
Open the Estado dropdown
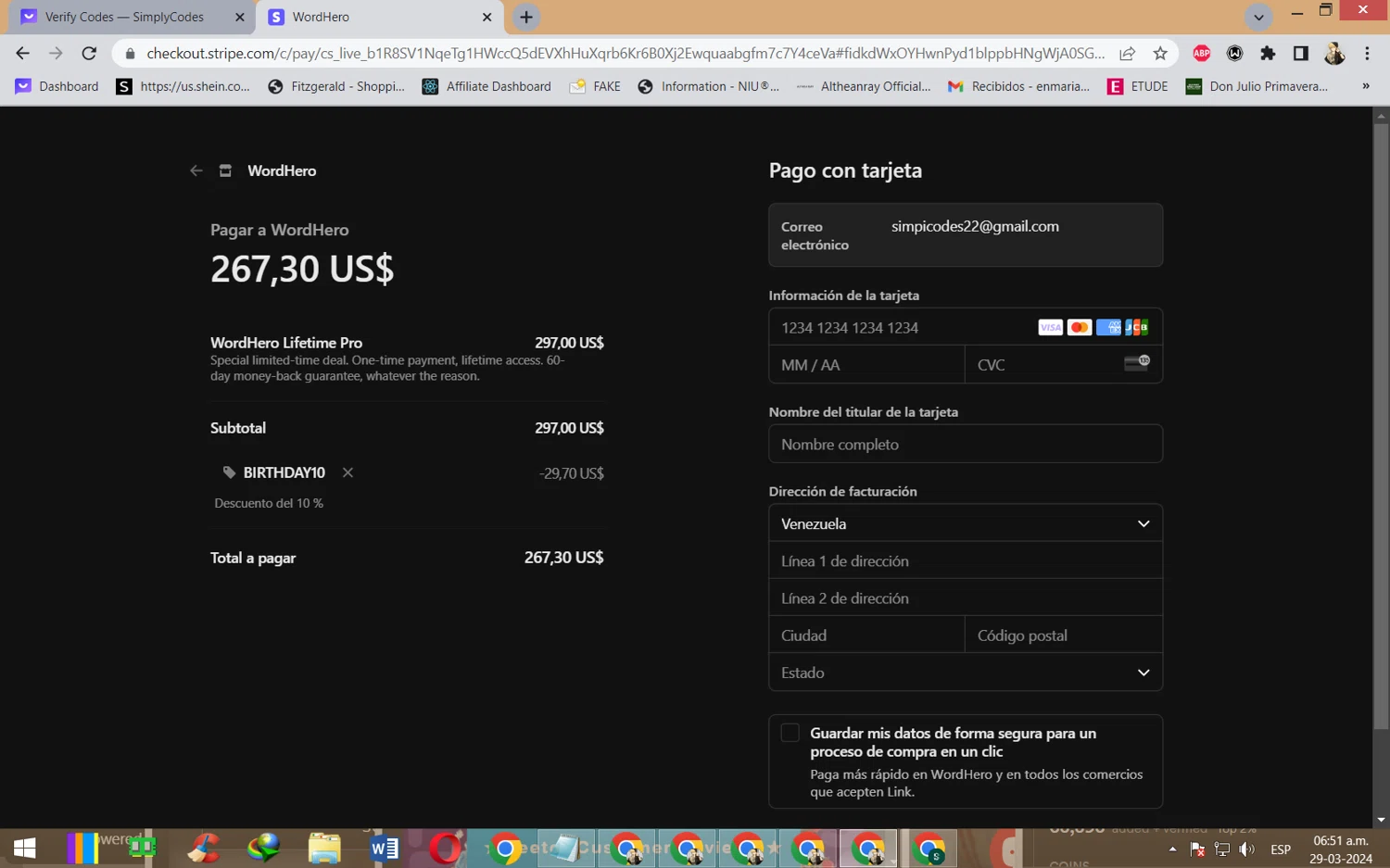(x=966, y=673)
